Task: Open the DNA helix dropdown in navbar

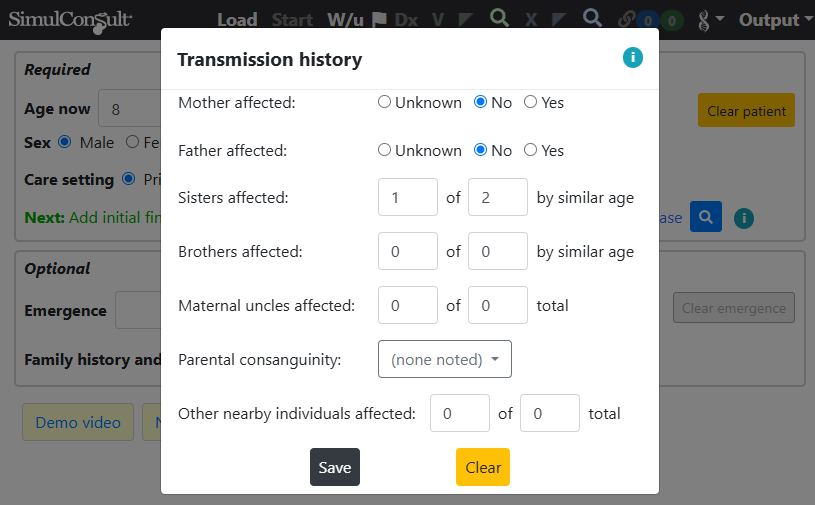Action: 710,20
